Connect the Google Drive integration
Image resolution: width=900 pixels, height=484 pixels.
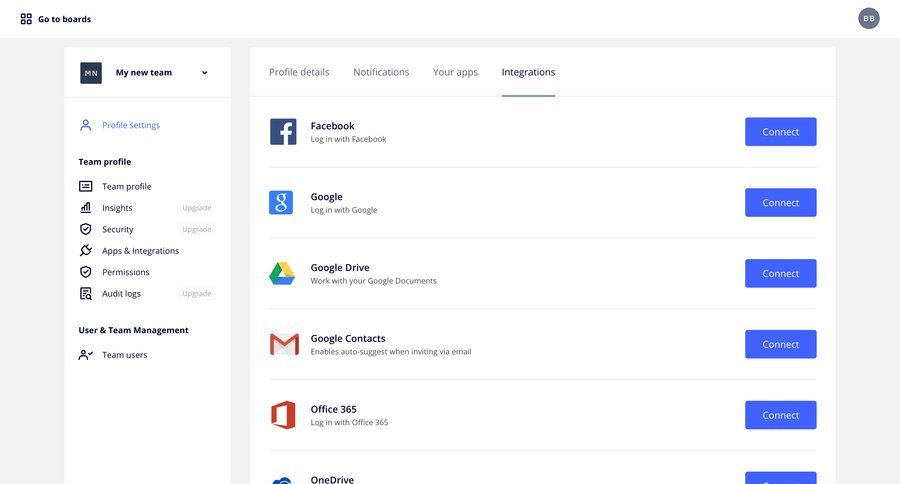pos(781,273)
